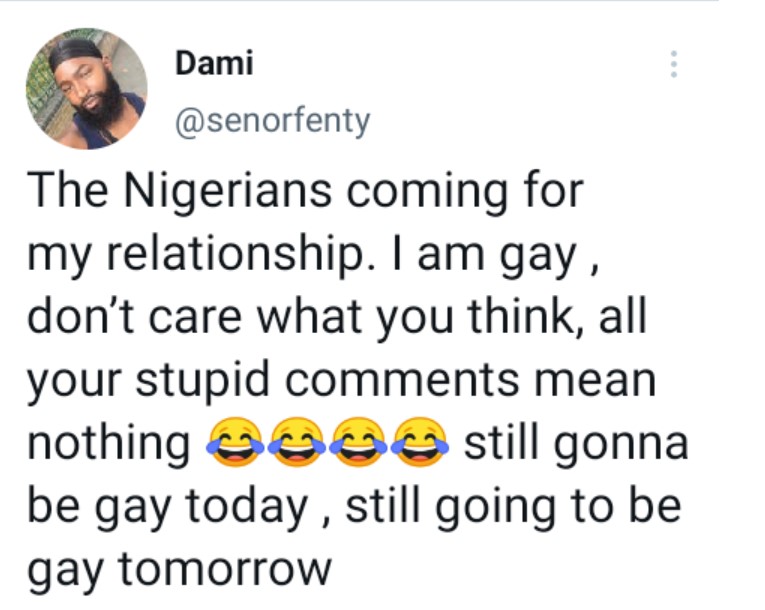Open the three-dot more options menu
Image resolution: width=765 pixels, height=610 pixels.
(x=674, y=65)
